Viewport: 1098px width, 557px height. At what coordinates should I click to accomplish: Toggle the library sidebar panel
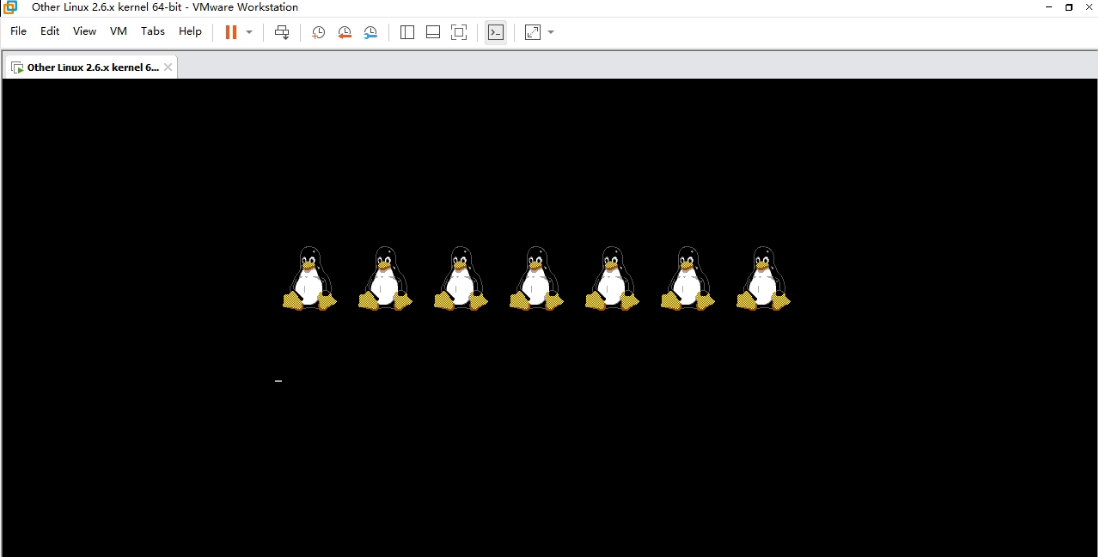click(407, 32)
